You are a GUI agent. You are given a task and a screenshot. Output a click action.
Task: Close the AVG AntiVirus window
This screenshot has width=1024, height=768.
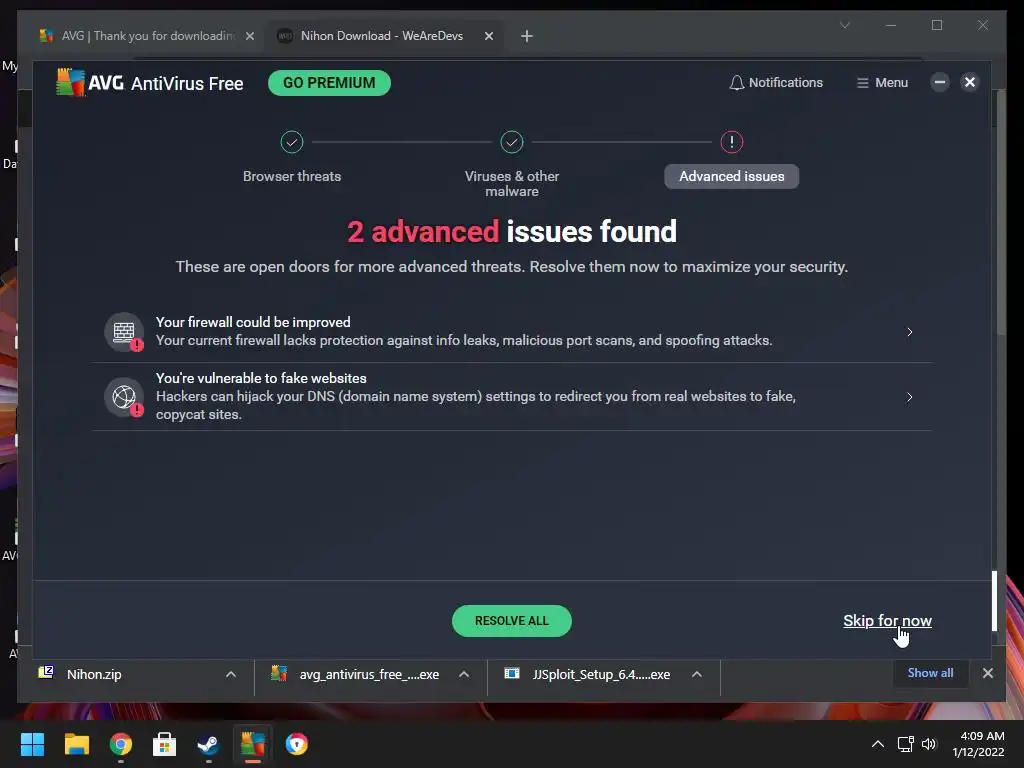pyautogui.click(x=970, y=82)
